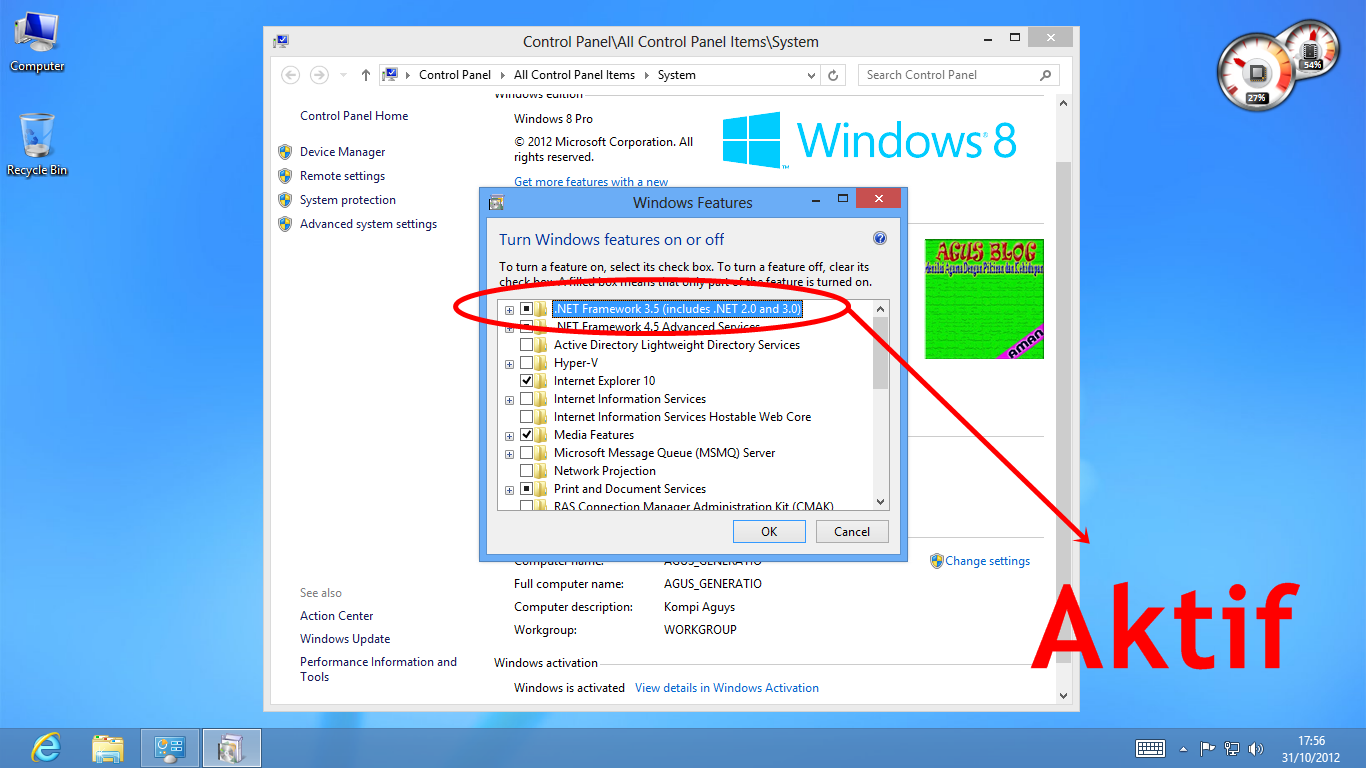Click the Windows Features title bar icon
The image size is (1366, 768).
click(x=495, y=202)
